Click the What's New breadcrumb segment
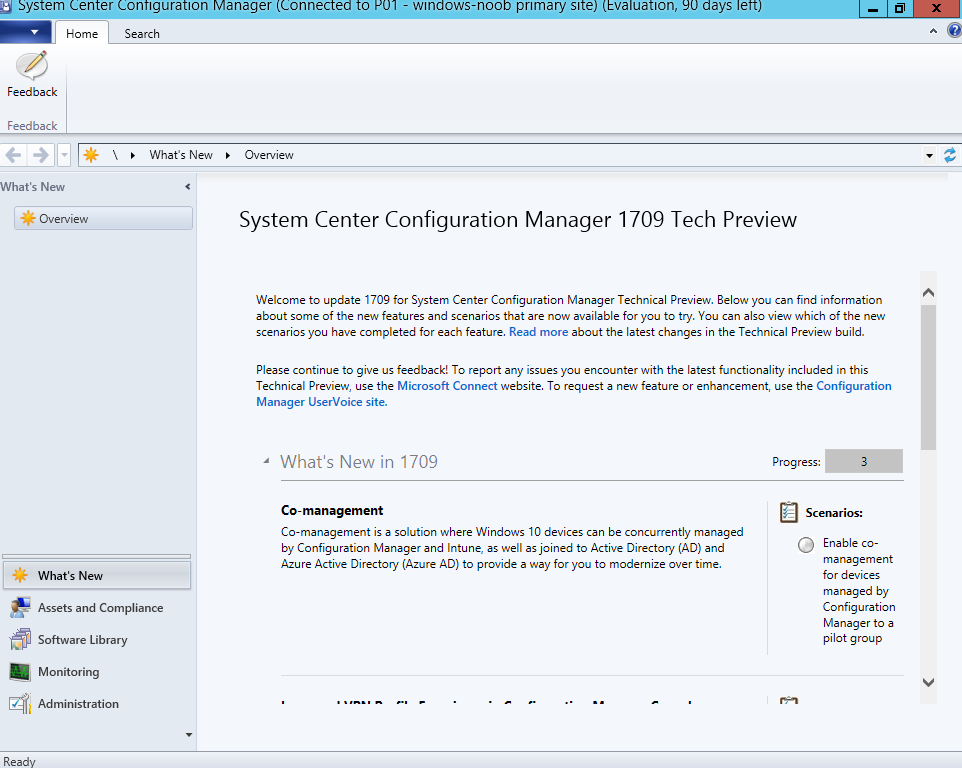 pos(180,155)
